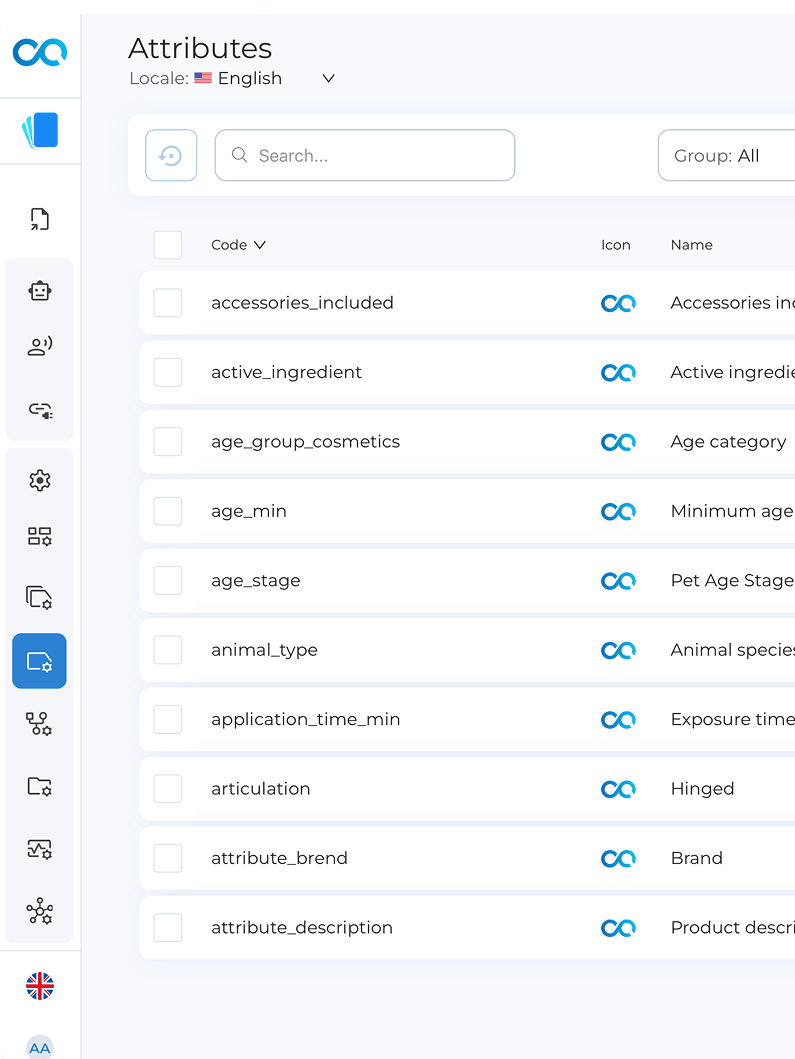This screenshot has width=795, height=1059.
Task: Click the icon in the attribute_brend row
Action: tap(618, 859)
